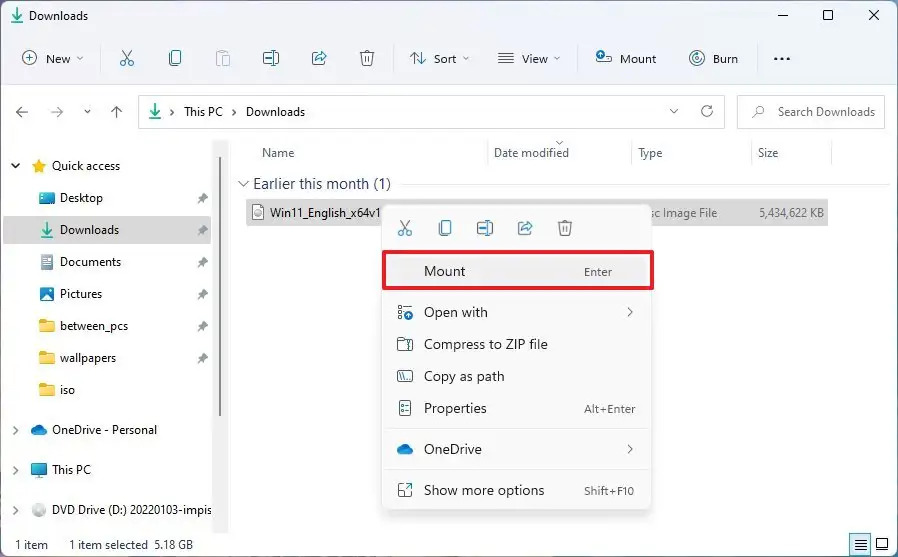The height and width of the screenshot is (557, 898).
Task: Click the Copy icon in the toolbar
Action: click(x=175, y=58)
